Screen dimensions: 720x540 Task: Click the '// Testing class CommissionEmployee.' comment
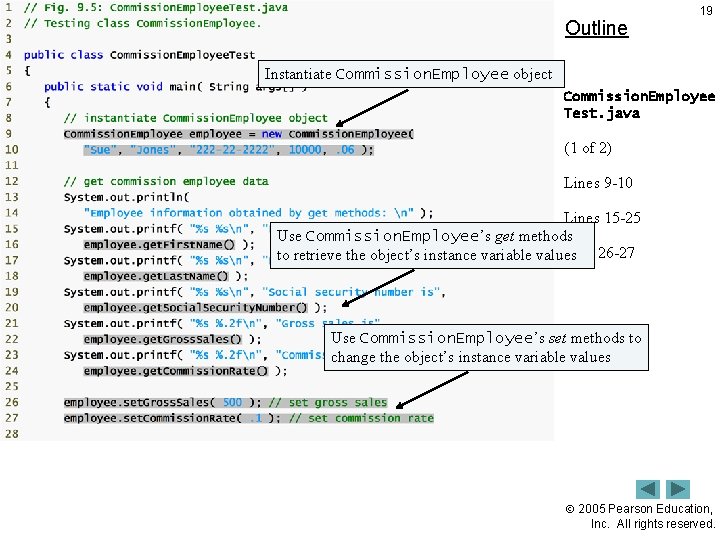142,23
